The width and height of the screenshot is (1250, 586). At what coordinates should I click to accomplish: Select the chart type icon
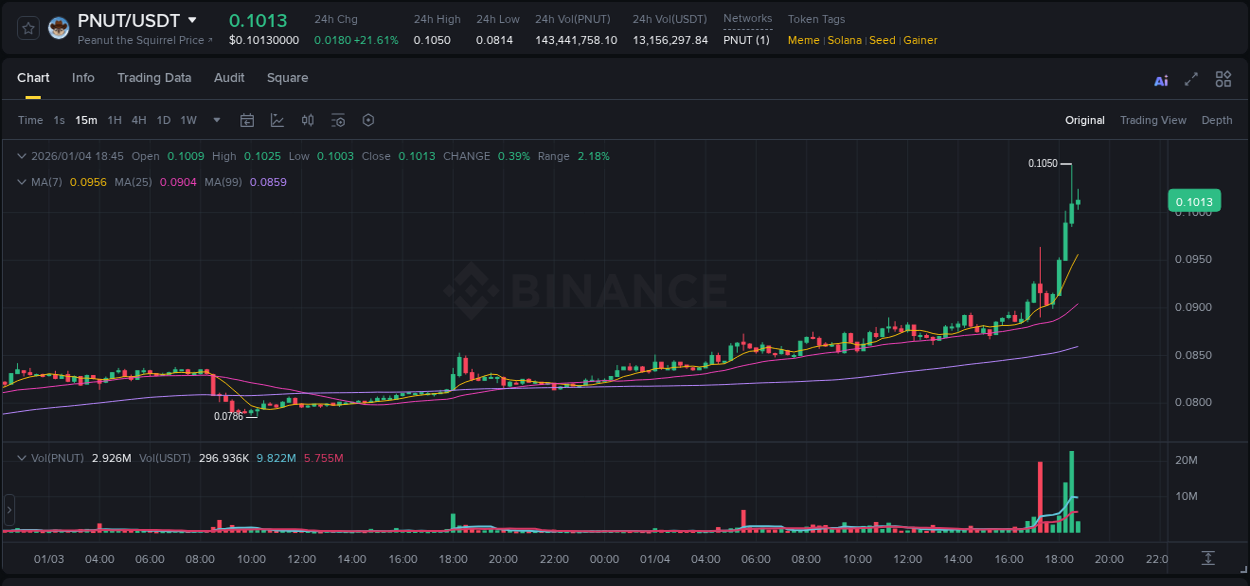pos(277,120)
